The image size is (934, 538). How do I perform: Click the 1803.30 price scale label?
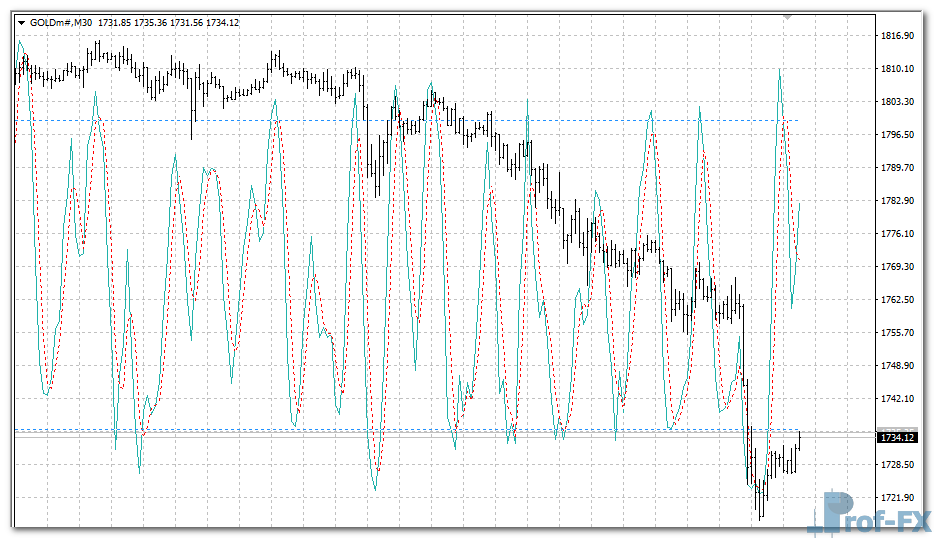(897, 102)
